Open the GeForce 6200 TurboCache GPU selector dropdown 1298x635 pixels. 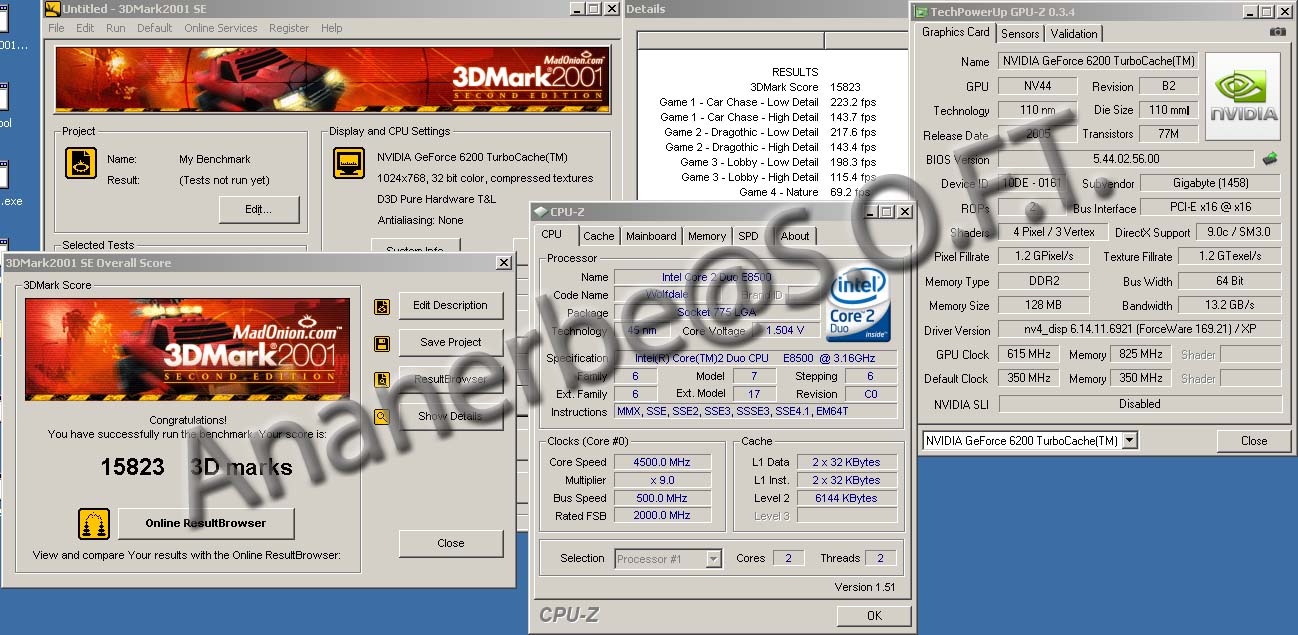[x=1031, y=441]
